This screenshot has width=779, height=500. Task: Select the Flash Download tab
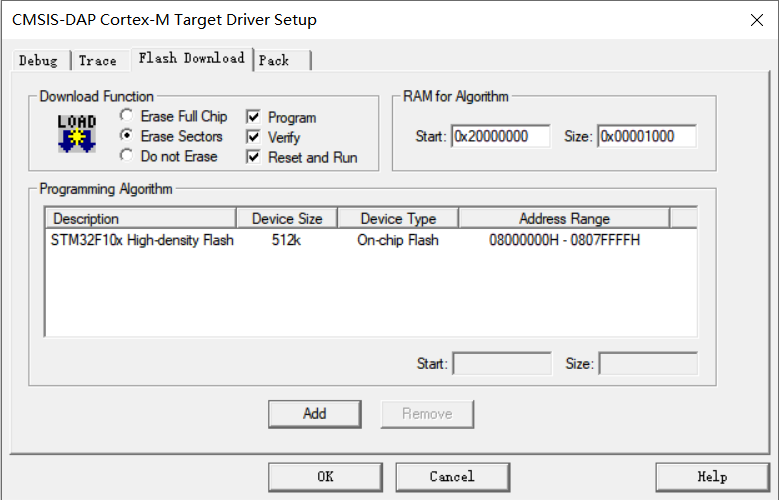click(x=192, y=59)
